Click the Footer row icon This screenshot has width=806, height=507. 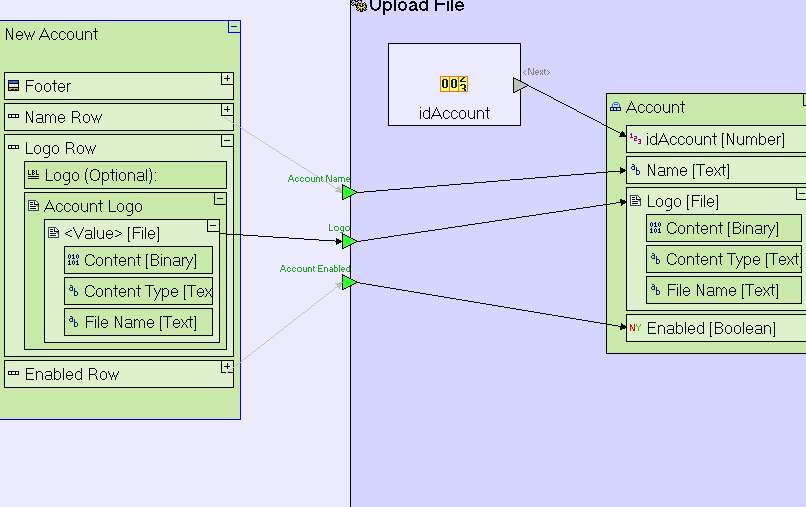[14, 87]
